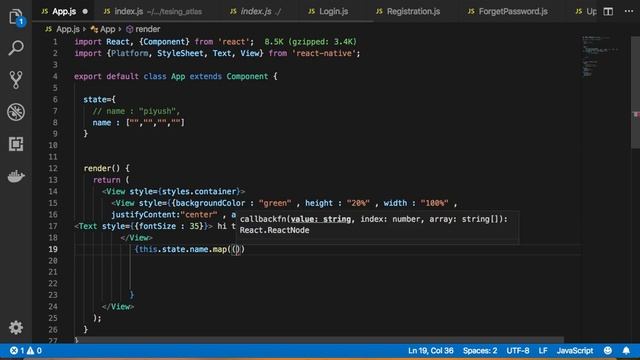Click the horizontal editor scrollbar
Screen dimensions: 640x360
319,340
